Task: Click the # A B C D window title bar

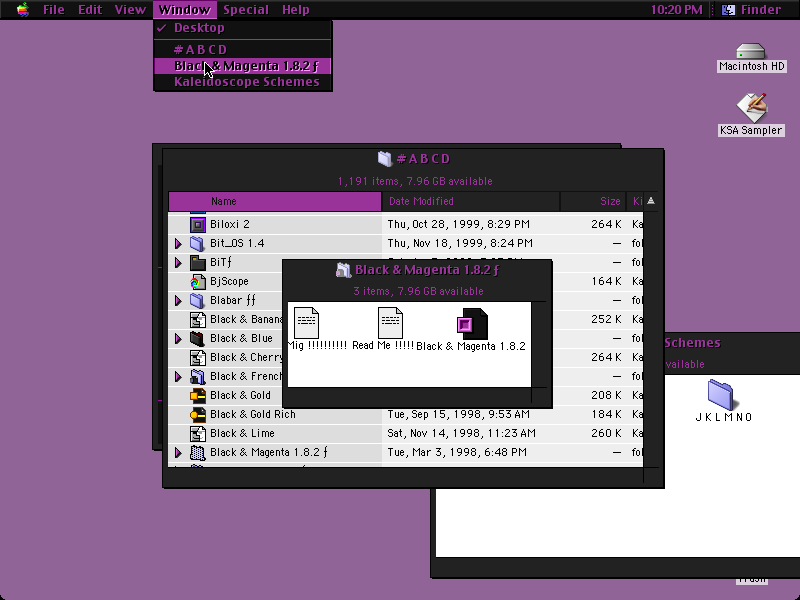Action: coord(413,159)
